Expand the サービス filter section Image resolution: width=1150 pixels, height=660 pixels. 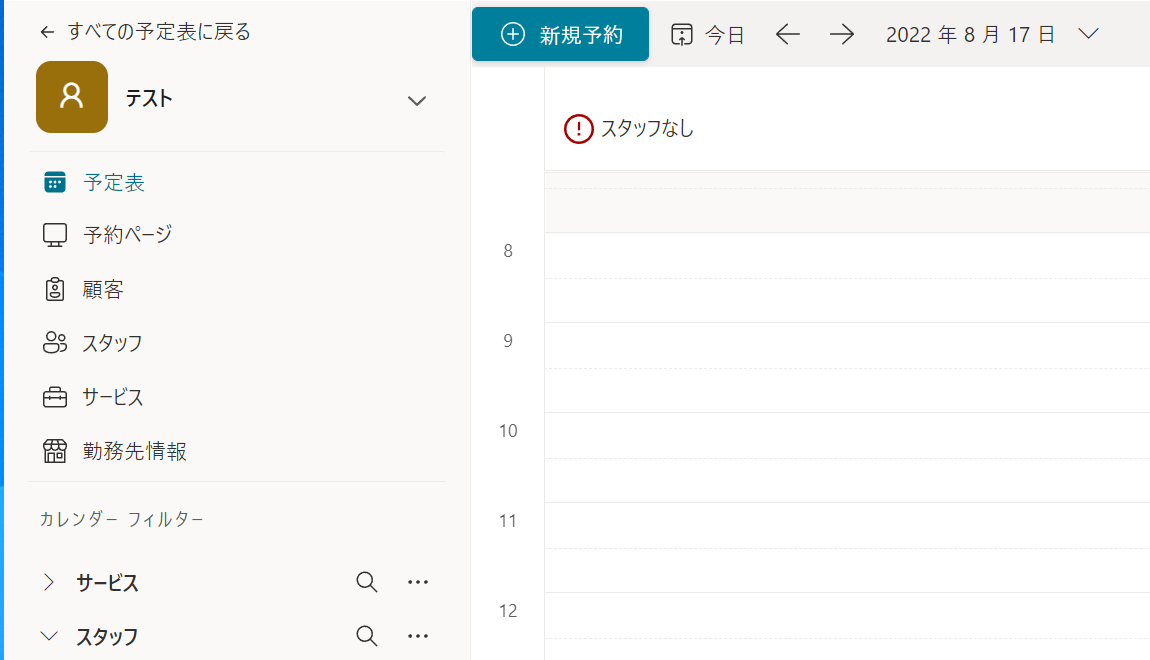48,583
